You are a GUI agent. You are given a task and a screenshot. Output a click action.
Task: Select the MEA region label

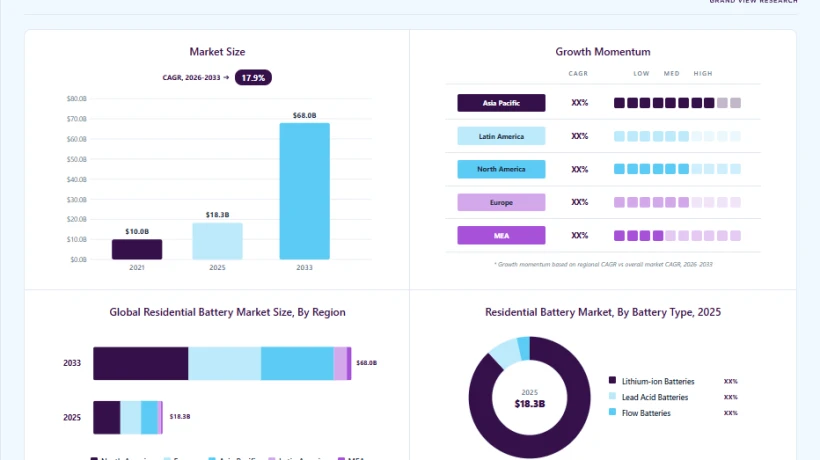point(501,235)
